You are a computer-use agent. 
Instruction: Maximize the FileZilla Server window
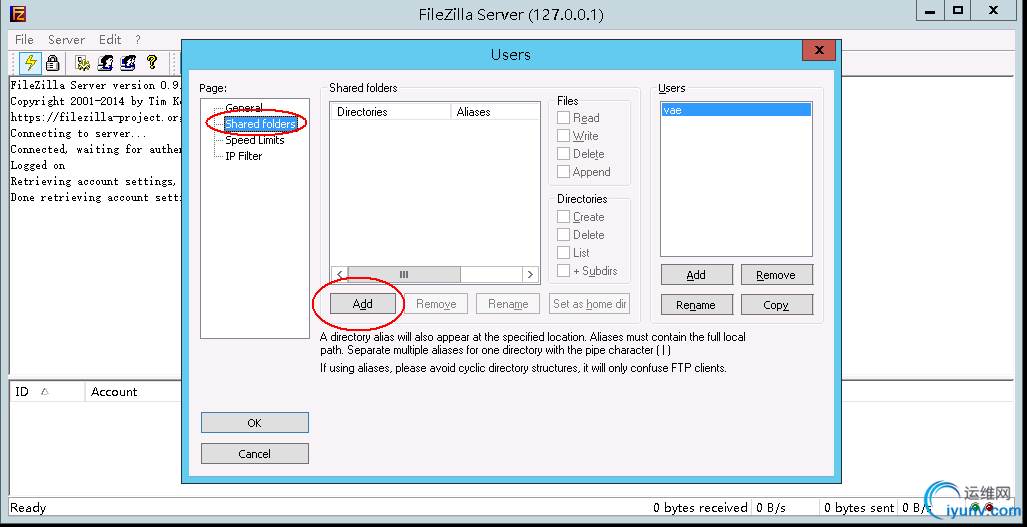coord(958,10)
